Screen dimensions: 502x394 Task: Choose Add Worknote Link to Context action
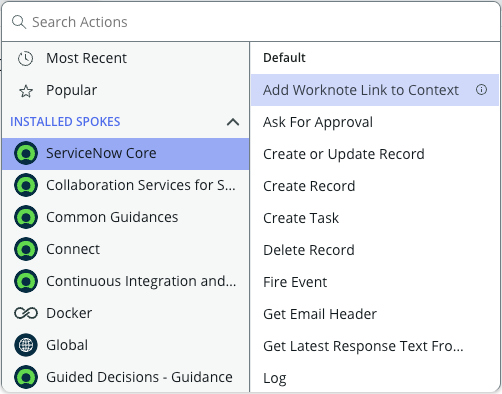[375, 90]
